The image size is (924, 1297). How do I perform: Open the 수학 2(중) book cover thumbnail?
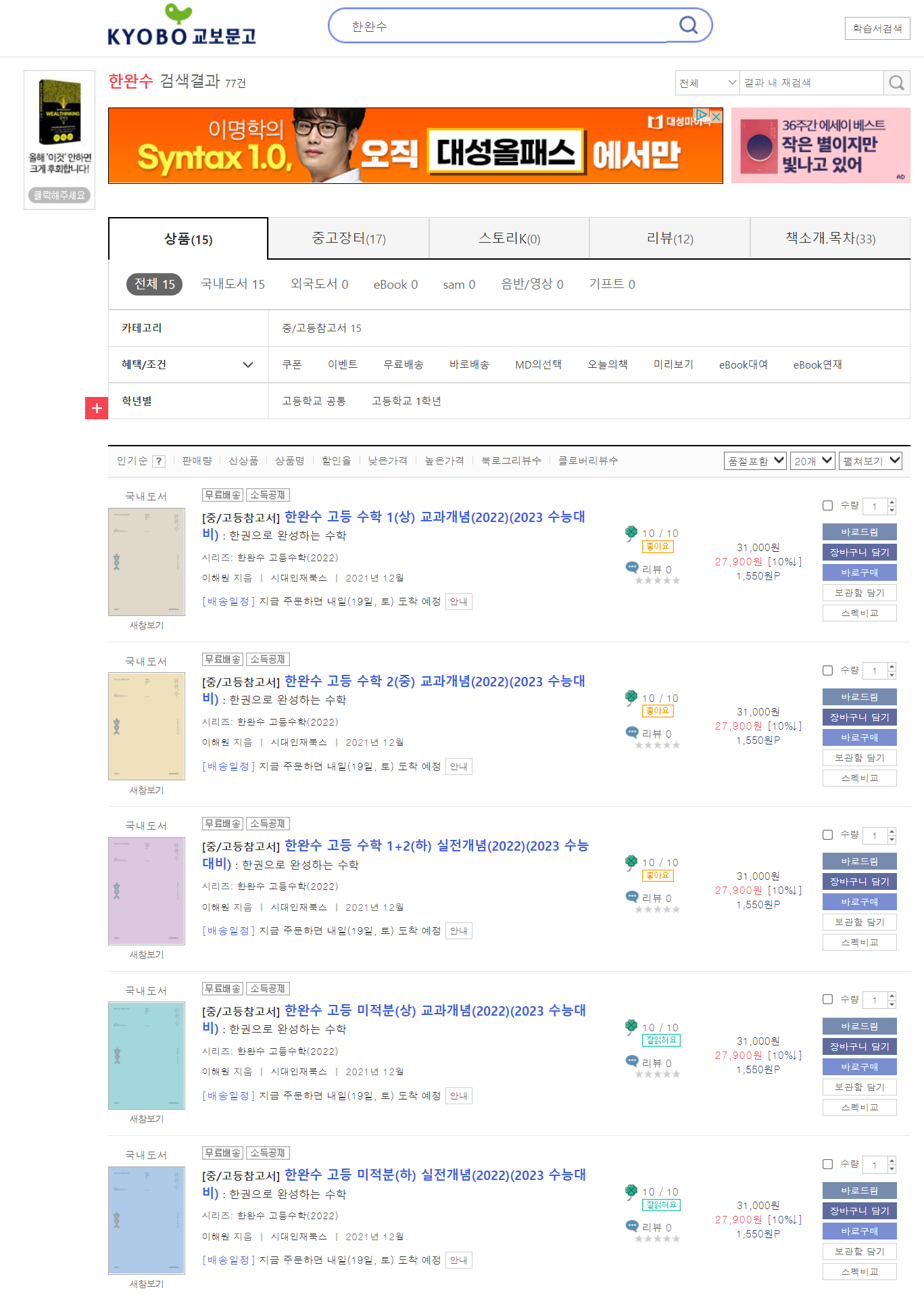147,726
